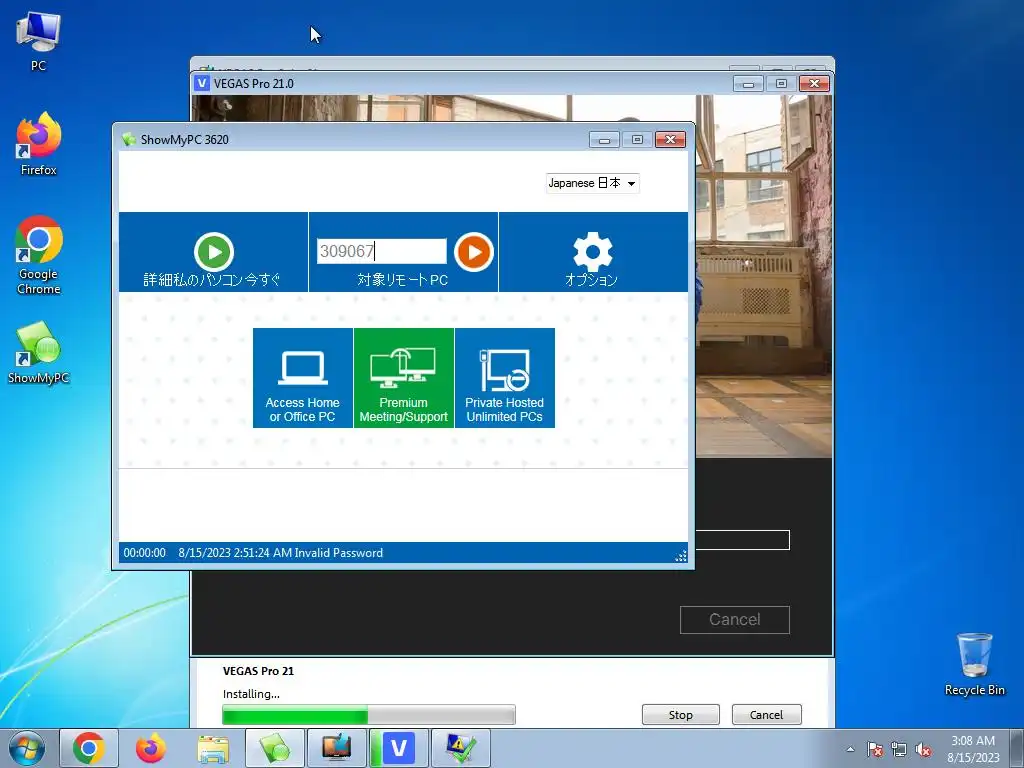The height and width of the screenshot is (768, 1024).
Task: Open Firefox desktop shortcut
Action: click(x=39, y=144)
